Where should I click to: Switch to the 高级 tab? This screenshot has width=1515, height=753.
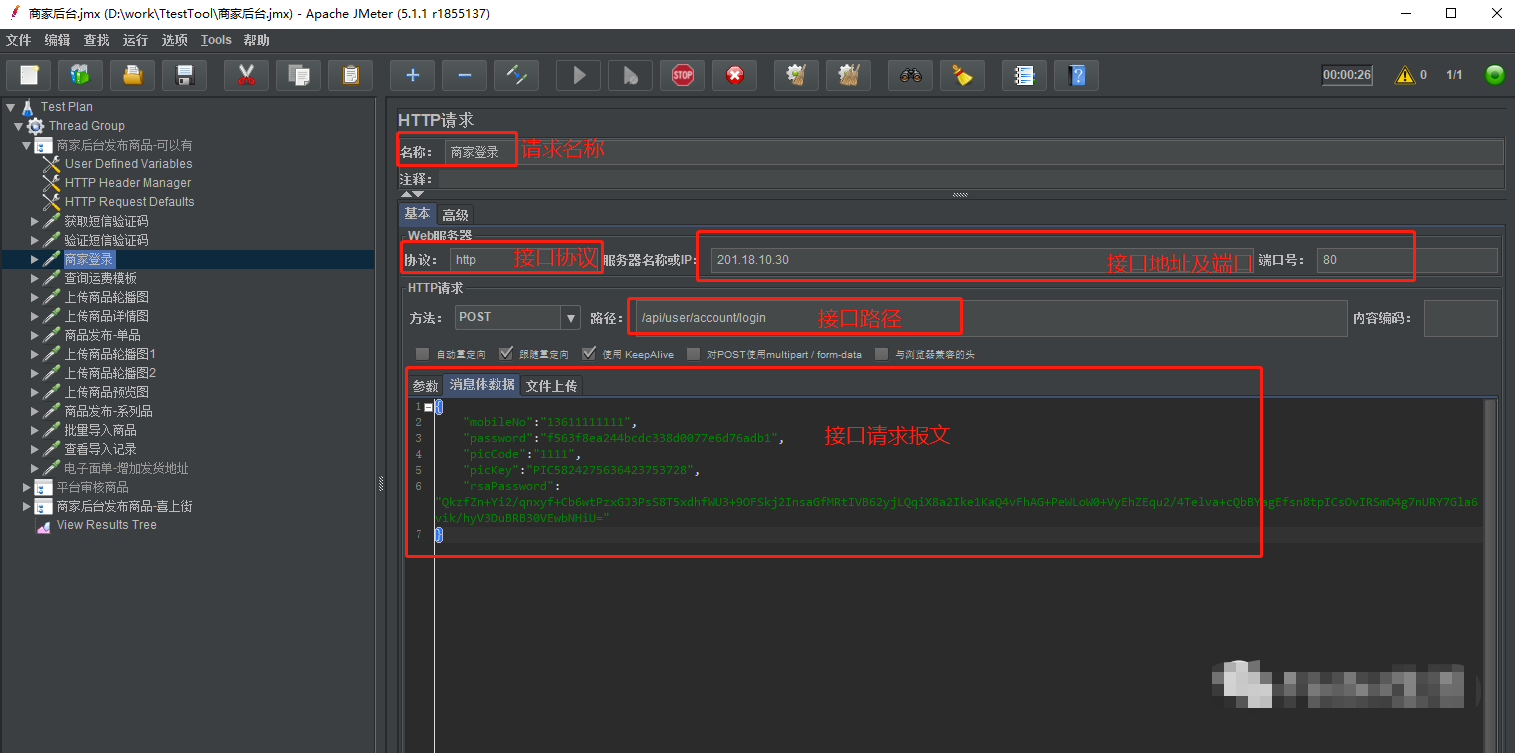click(455, 215)
